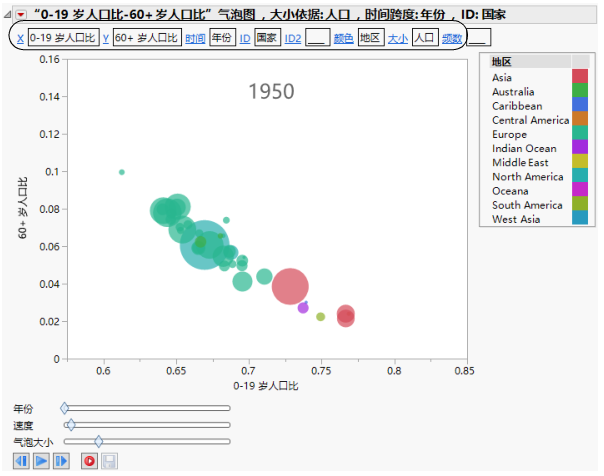Click the empty 频数 field box
Screen dimensions: 604x476
(478, 37)
